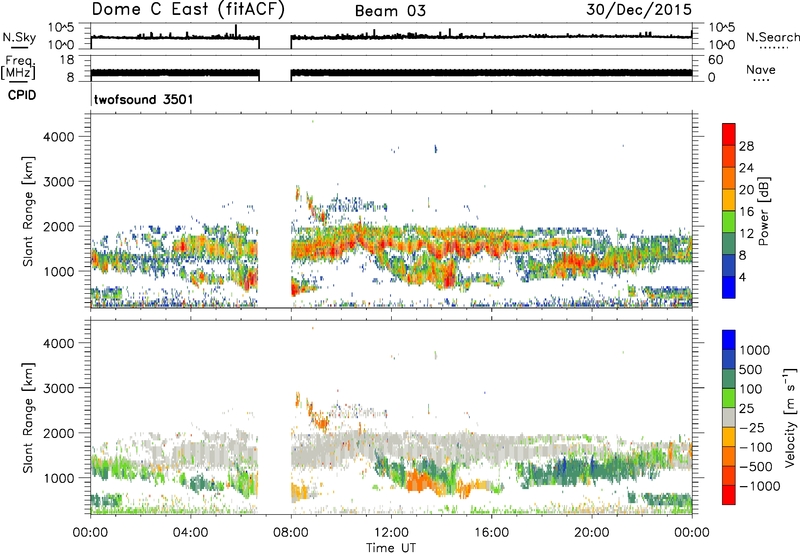Click the '3000' tick on velocity panel

59,388
